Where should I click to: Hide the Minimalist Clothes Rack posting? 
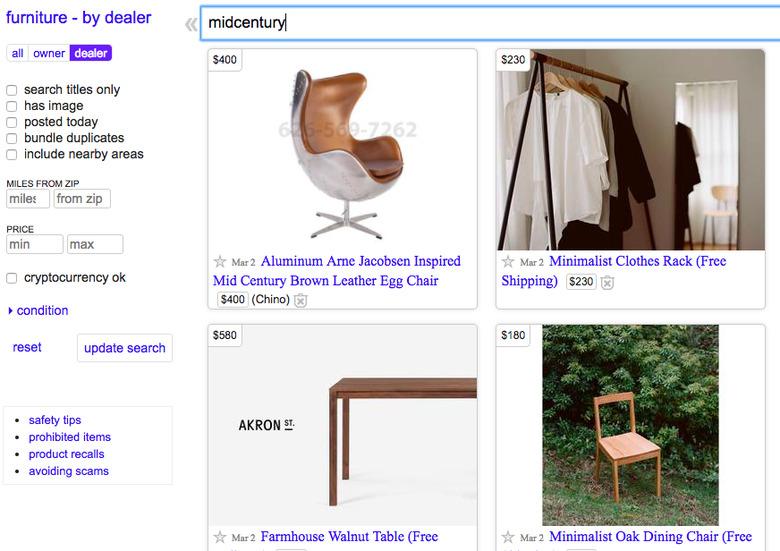[x=607, y=282]
